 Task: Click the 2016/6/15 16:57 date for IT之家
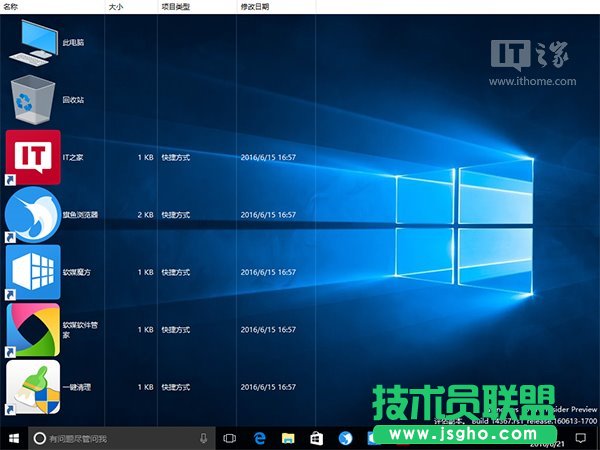click(x=268, y=157)
